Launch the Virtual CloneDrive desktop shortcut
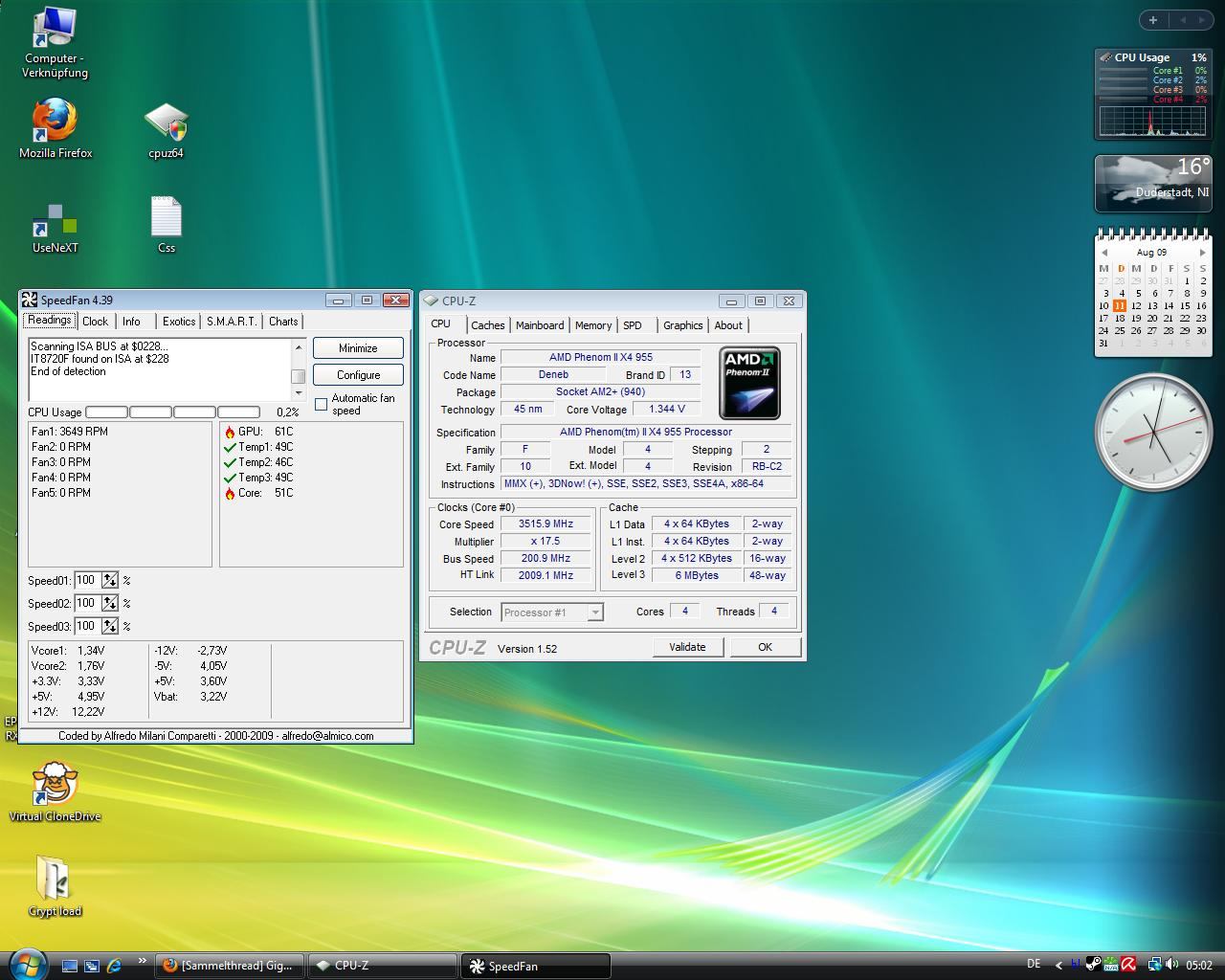This screenshot has width=1225, height=980. (55, 792)
